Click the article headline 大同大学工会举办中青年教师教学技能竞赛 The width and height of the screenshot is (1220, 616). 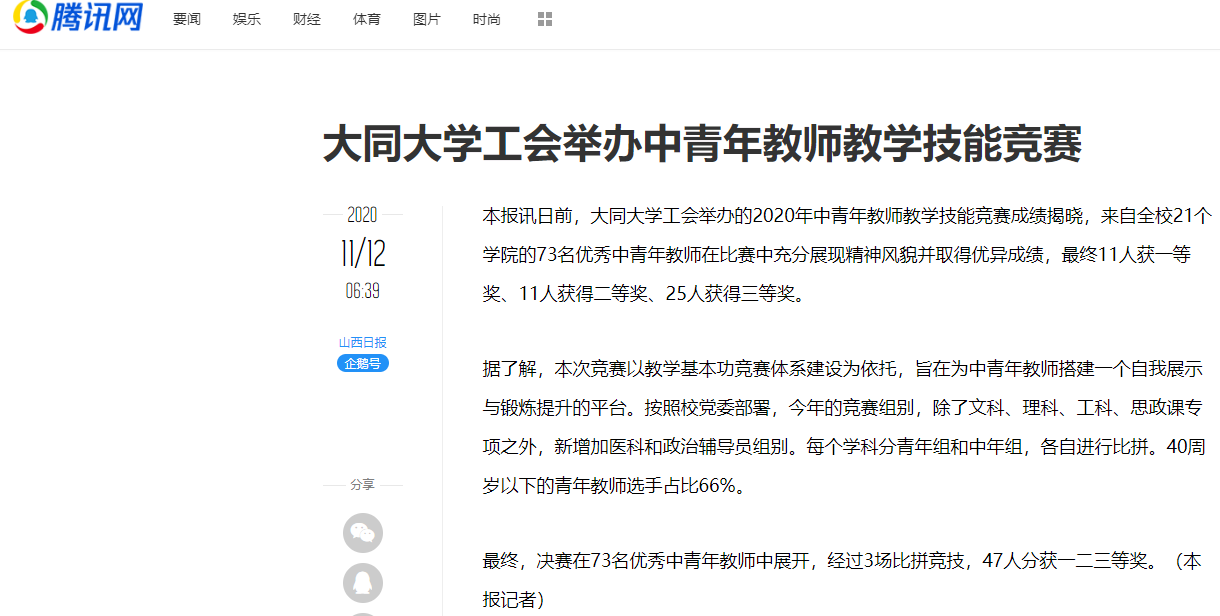(x=702, y=144)
